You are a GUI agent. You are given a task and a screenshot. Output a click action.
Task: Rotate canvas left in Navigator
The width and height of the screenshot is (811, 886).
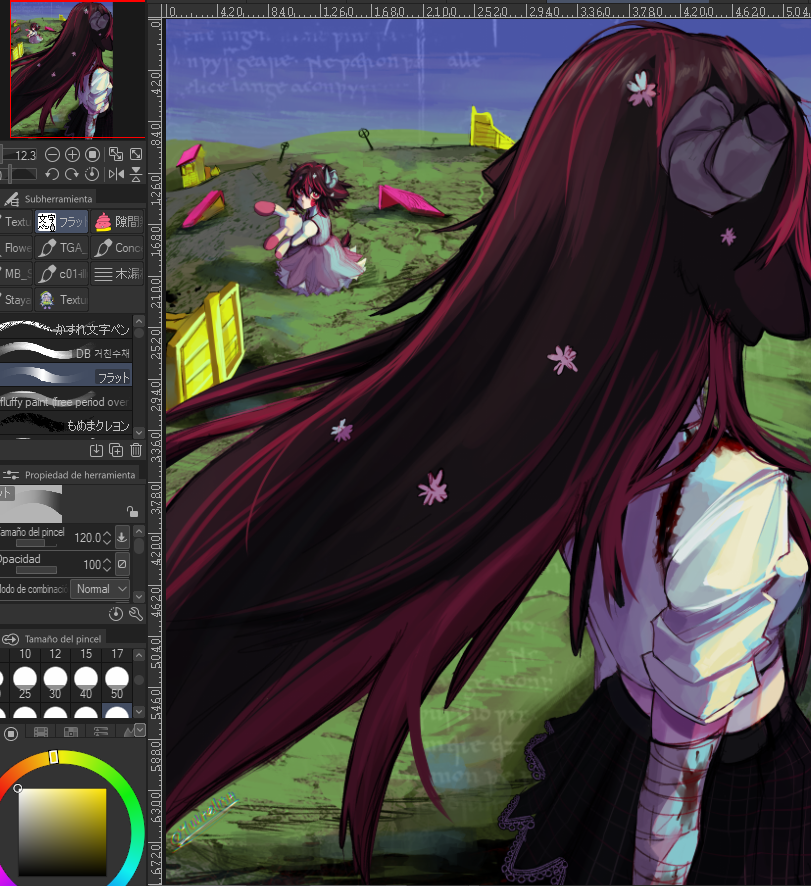click(52, 175)
